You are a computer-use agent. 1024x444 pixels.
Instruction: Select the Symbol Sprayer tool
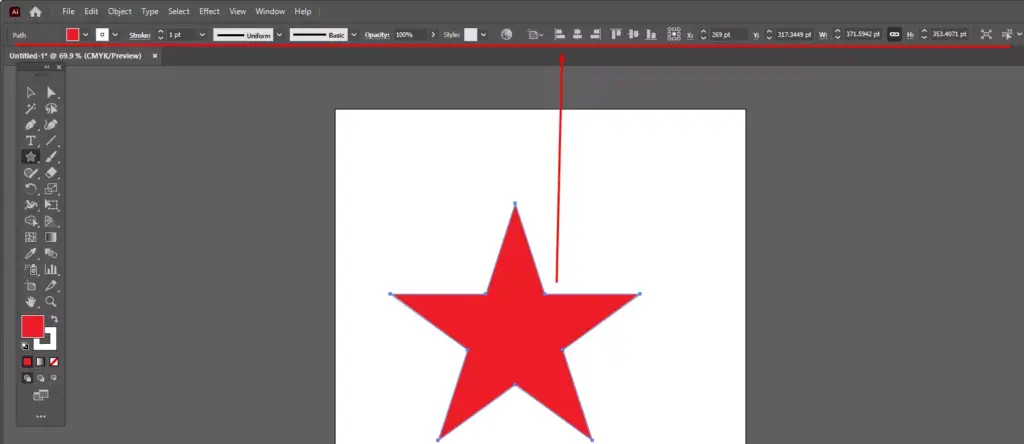tap(31, 270)
